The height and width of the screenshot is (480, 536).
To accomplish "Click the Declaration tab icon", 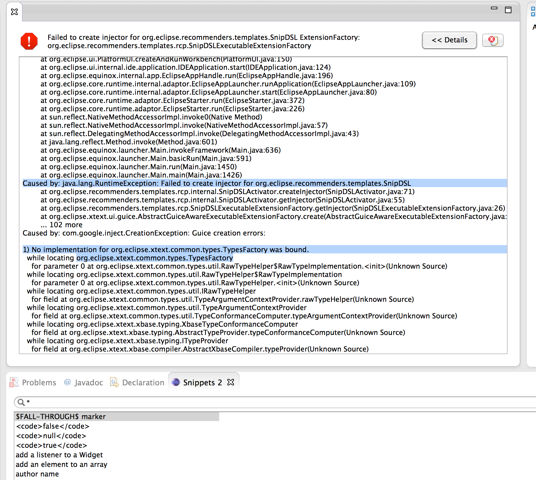I will [x=114, y=382].
